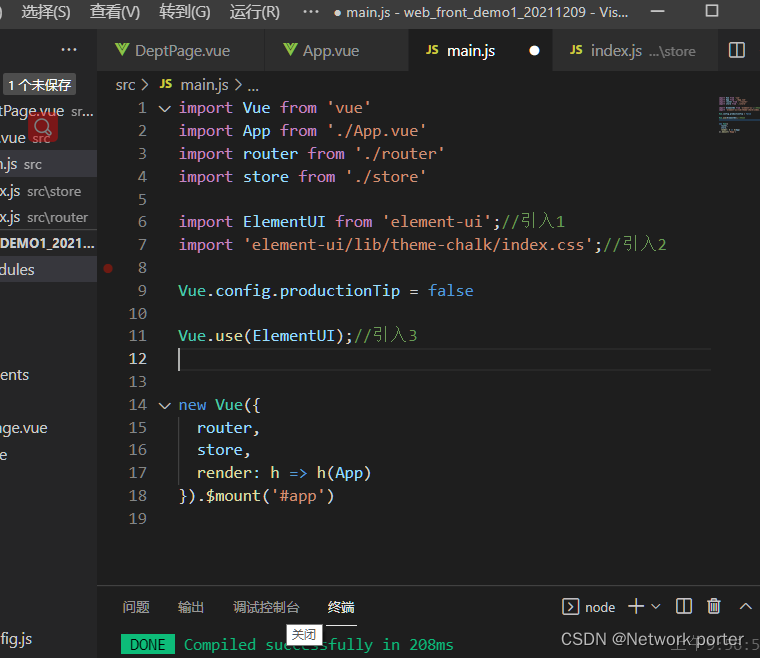Click the 关闭 tooltip label

(304, 634)
